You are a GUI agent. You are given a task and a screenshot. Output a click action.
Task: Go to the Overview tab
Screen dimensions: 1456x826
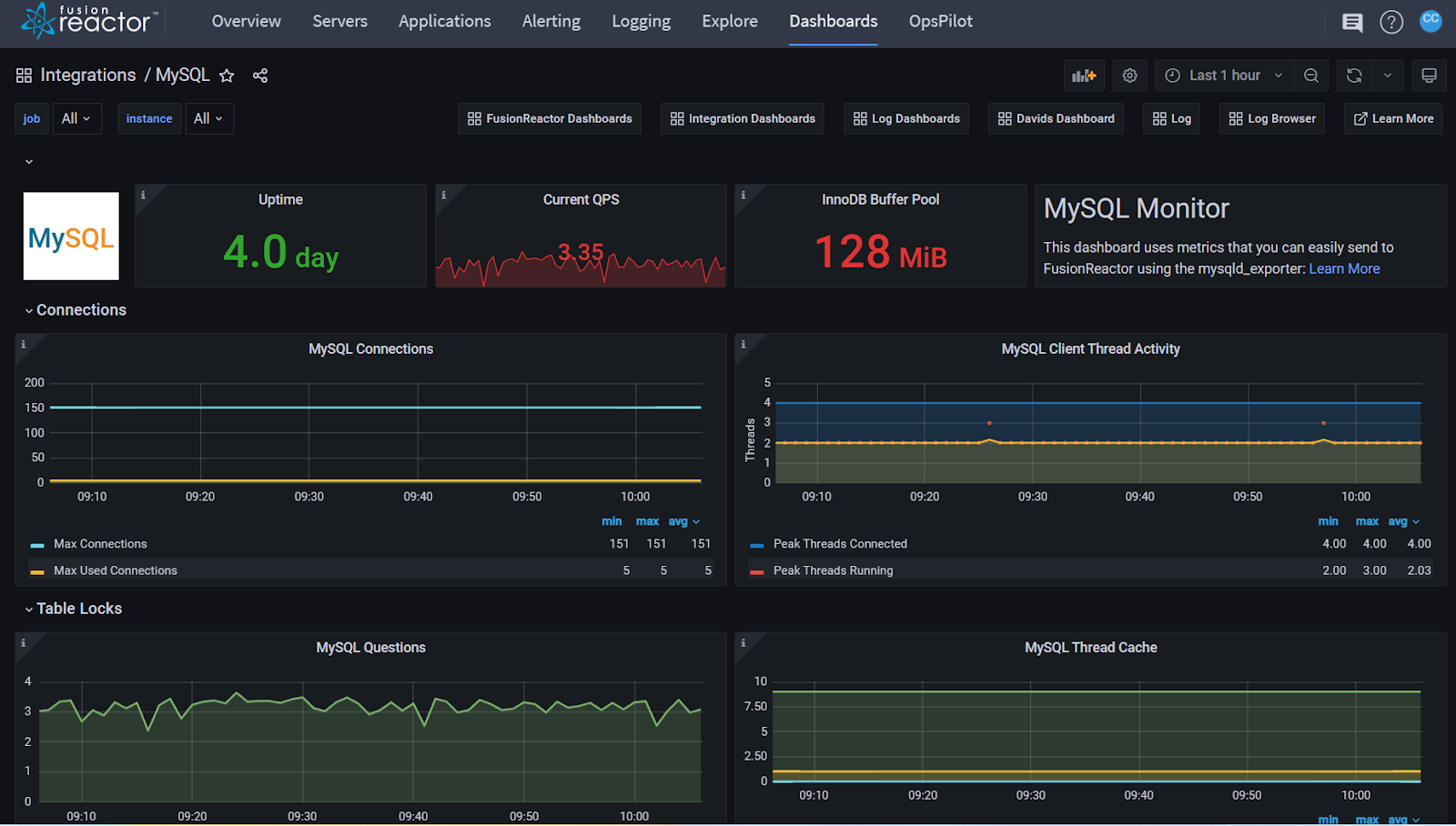click(247, 22)
